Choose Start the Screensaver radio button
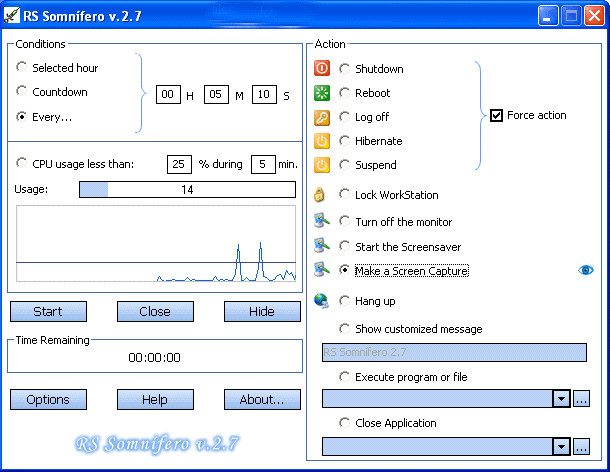This screenshot has height=472, width=610. [x=344, y=246]
